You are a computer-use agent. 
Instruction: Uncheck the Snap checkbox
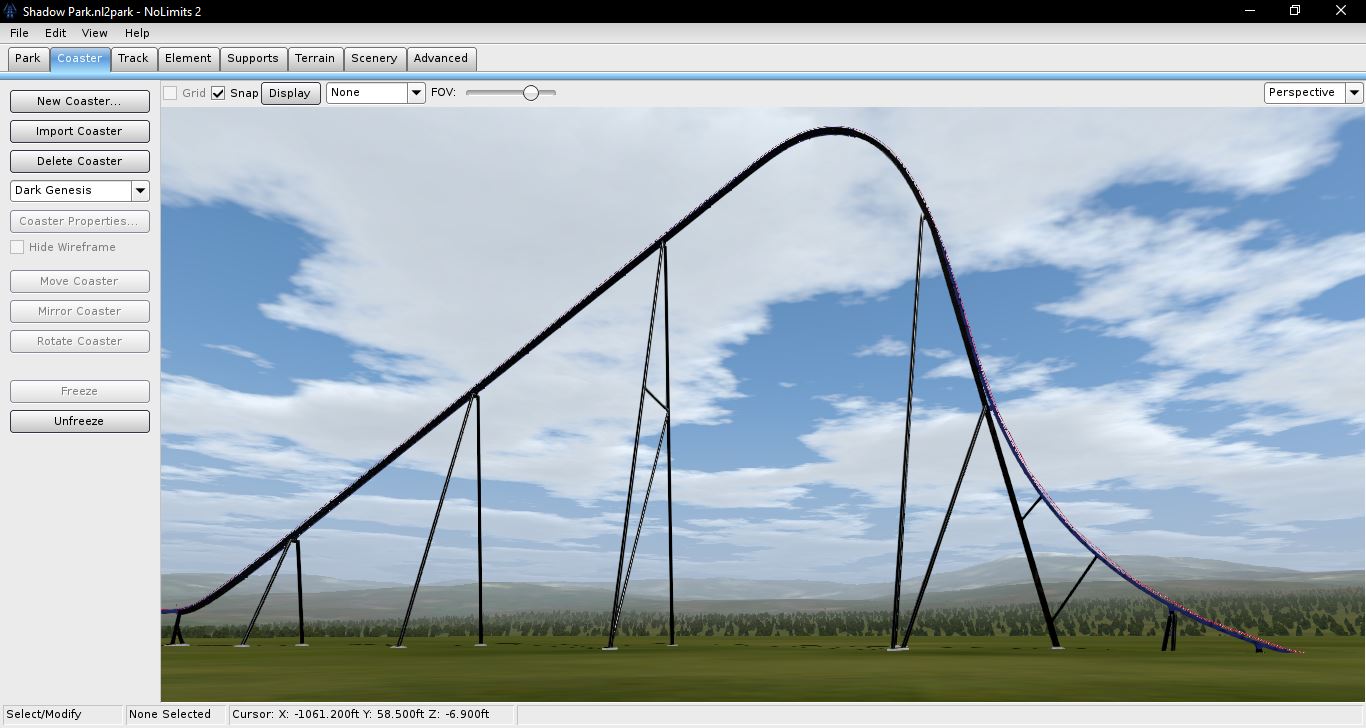point(218,93)
